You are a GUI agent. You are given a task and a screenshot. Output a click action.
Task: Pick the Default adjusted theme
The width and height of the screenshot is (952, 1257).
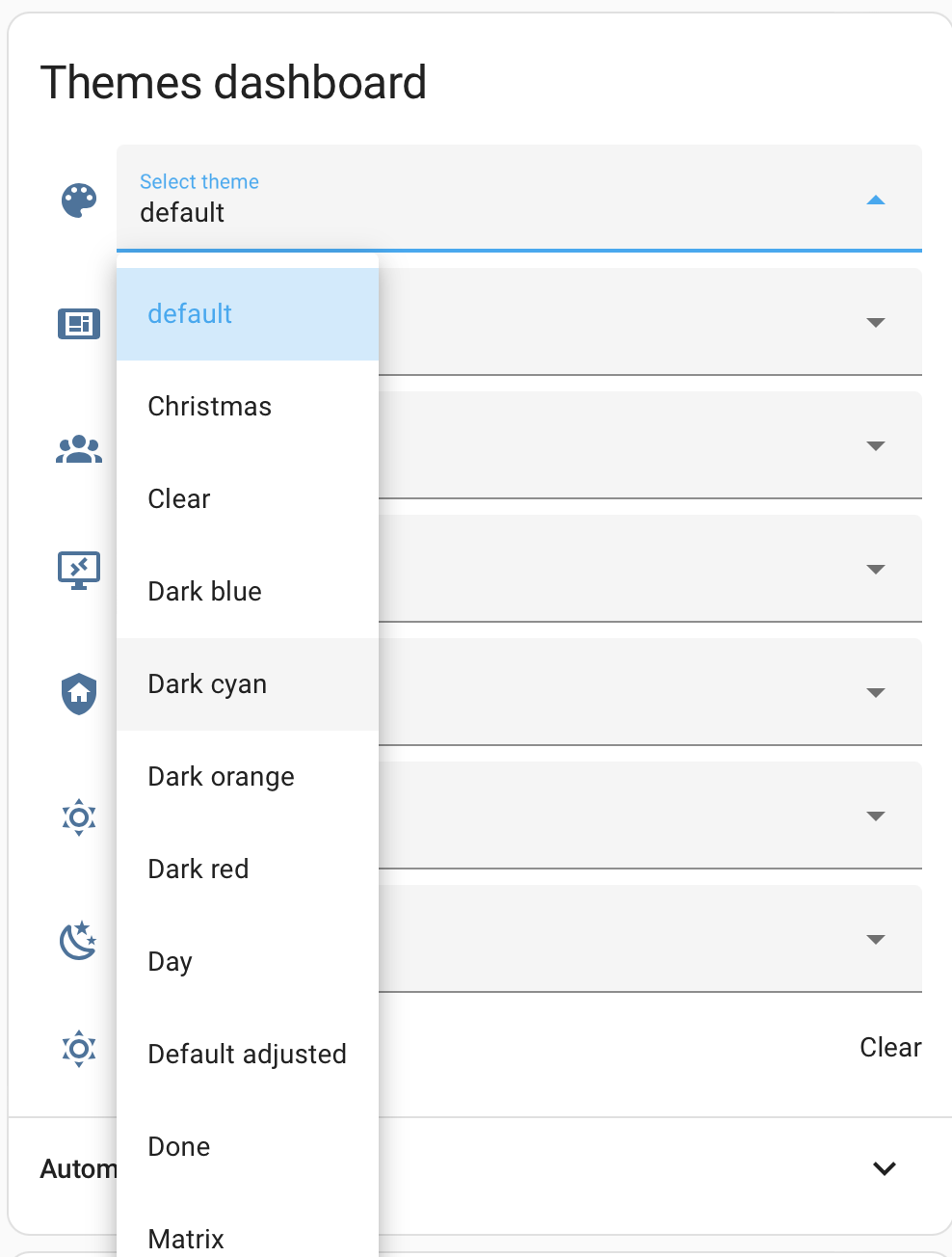(247, 1054)
